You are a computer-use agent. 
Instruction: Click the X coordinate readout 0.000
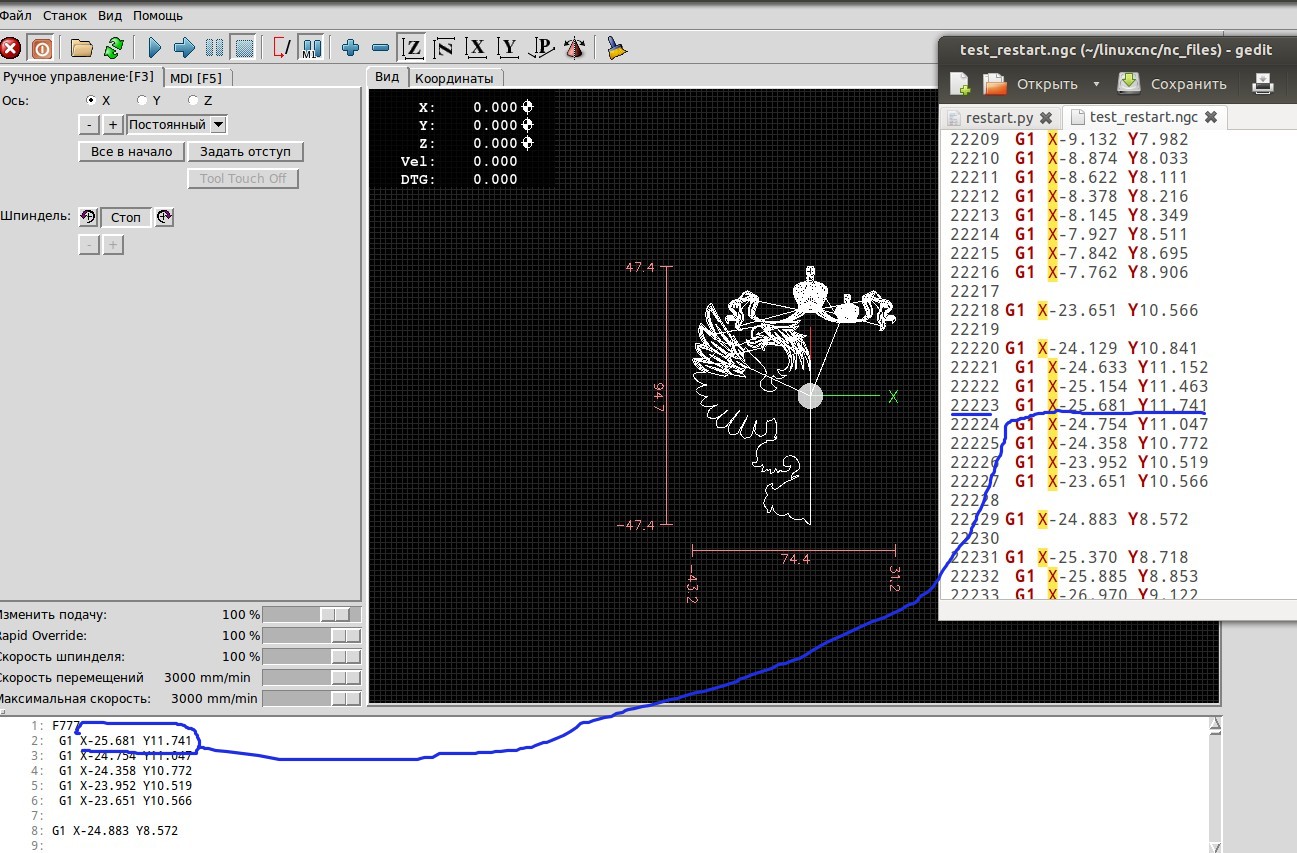point(496,108)
